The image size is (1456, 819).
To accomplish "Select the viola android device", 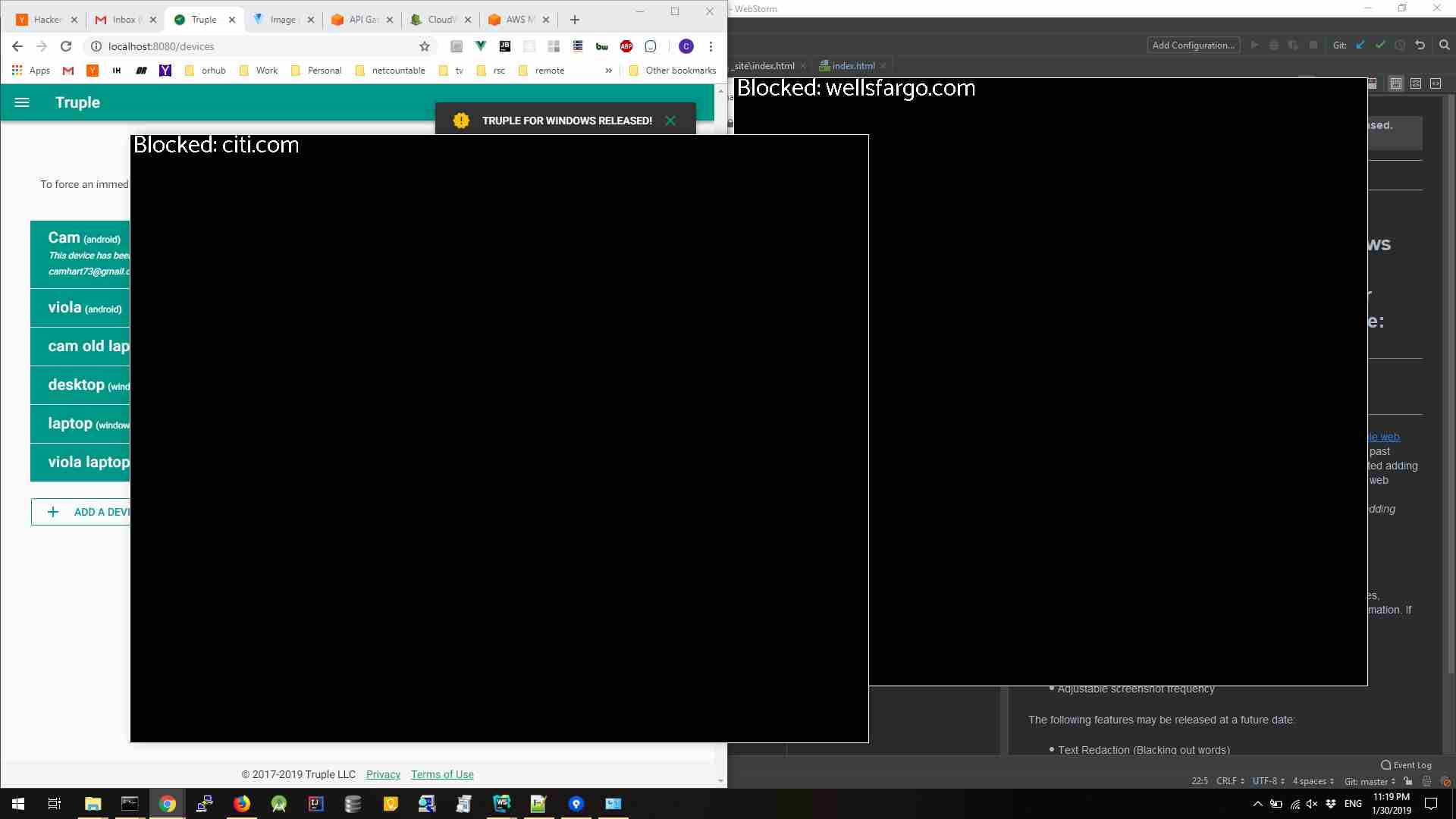I will 80,307.
